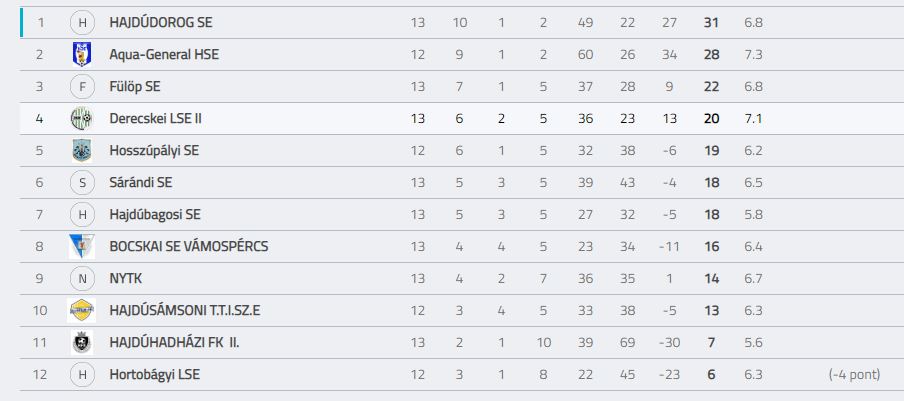The image size is (904, 401).
Task: Click the Hajdúsámsoni T.T.I.SZ.E club crest
Action: [x=82, y=311]
